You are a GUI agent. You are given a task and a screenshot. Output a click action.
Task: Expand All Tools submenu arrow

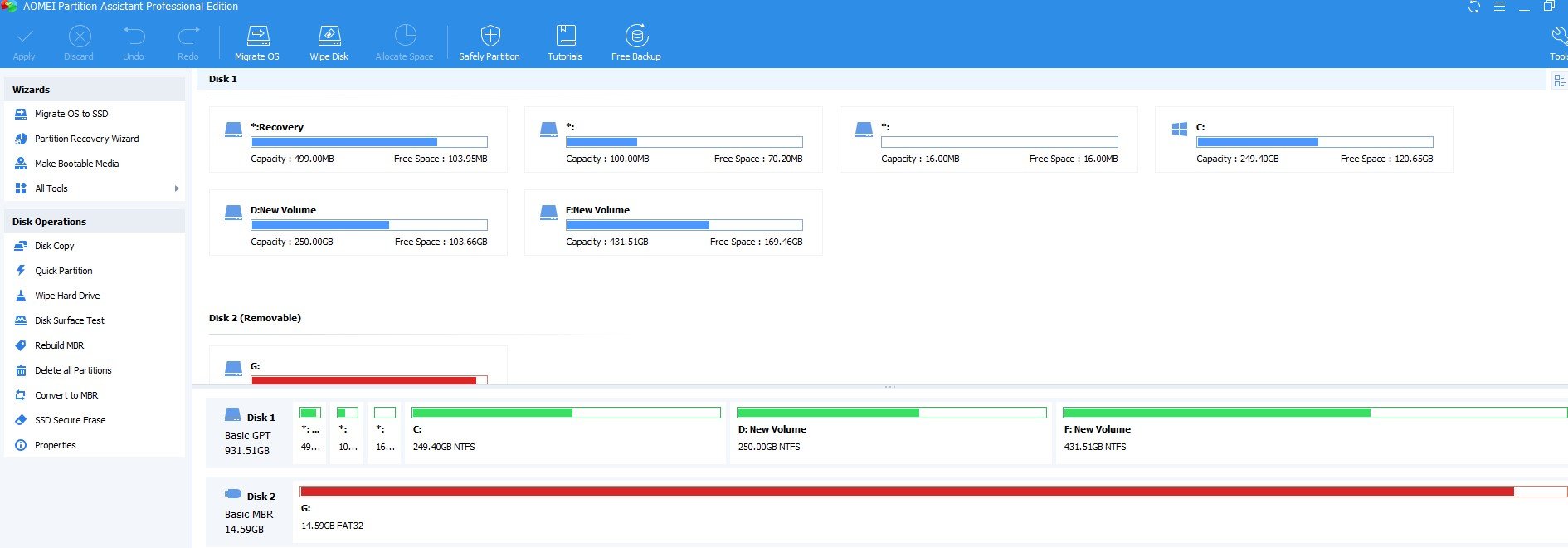pyautogui.click(x=177, y=188)
